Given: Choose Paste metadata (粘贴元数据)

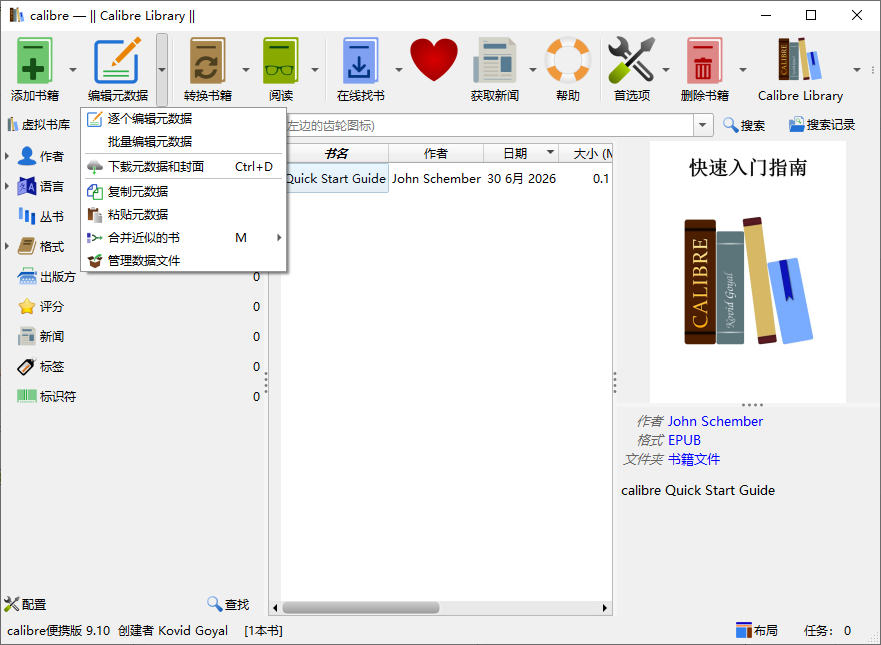Looking at the screenshot, I should [184, 215].
